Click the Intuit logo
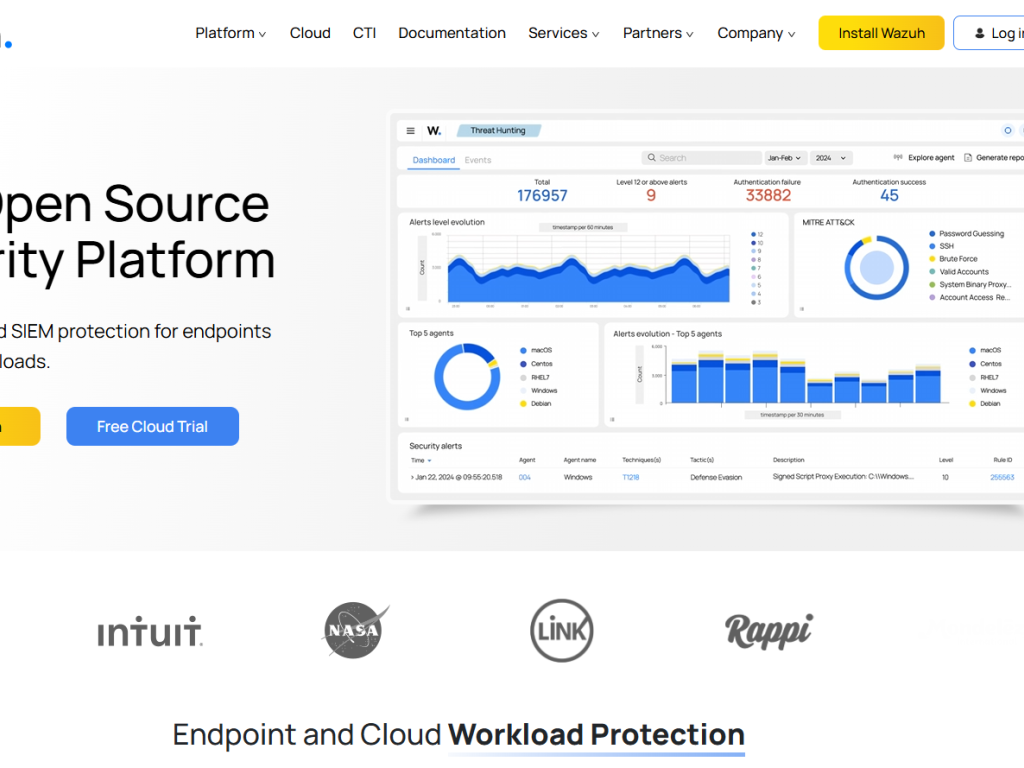 point(150,632)
